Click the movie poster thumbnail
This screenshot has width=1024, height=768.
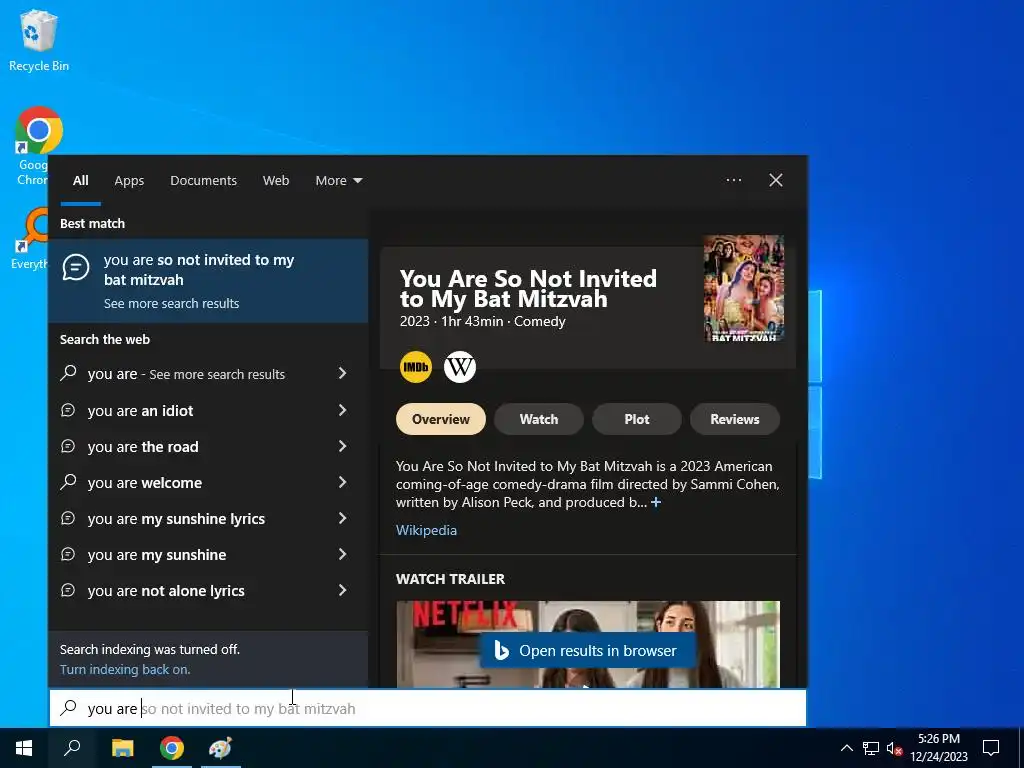click(x=744, y=288)
